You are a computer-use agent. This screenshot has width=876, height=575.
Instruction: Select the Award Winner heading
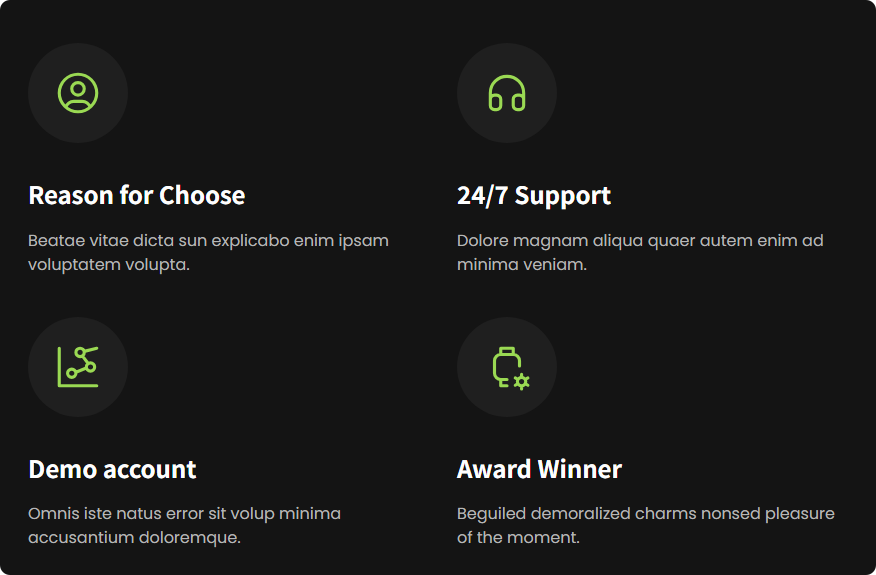pos(539,469)
